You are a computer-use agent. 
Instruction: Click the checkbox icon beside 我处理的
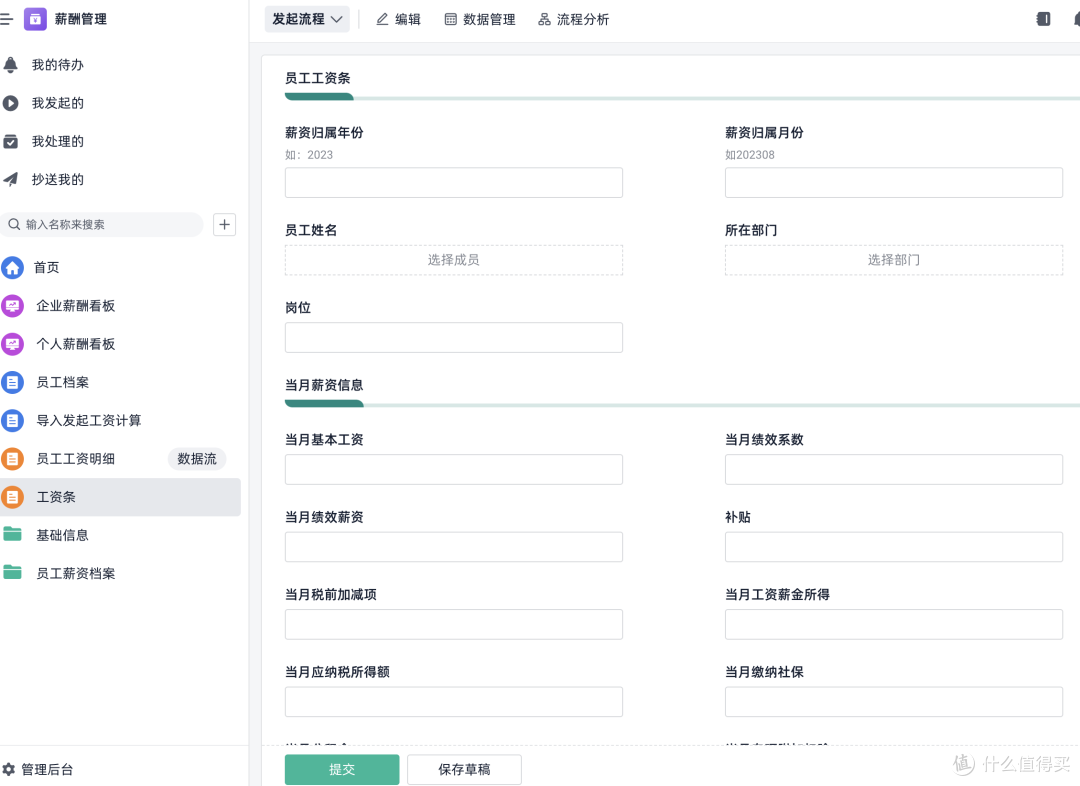point(10,142)
